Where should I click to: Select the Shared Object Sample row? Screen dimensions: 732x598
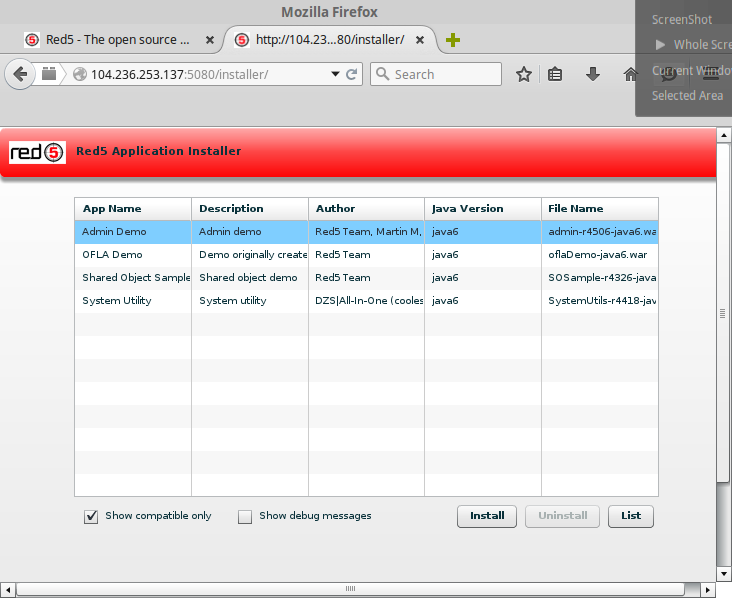click(366, 278)
